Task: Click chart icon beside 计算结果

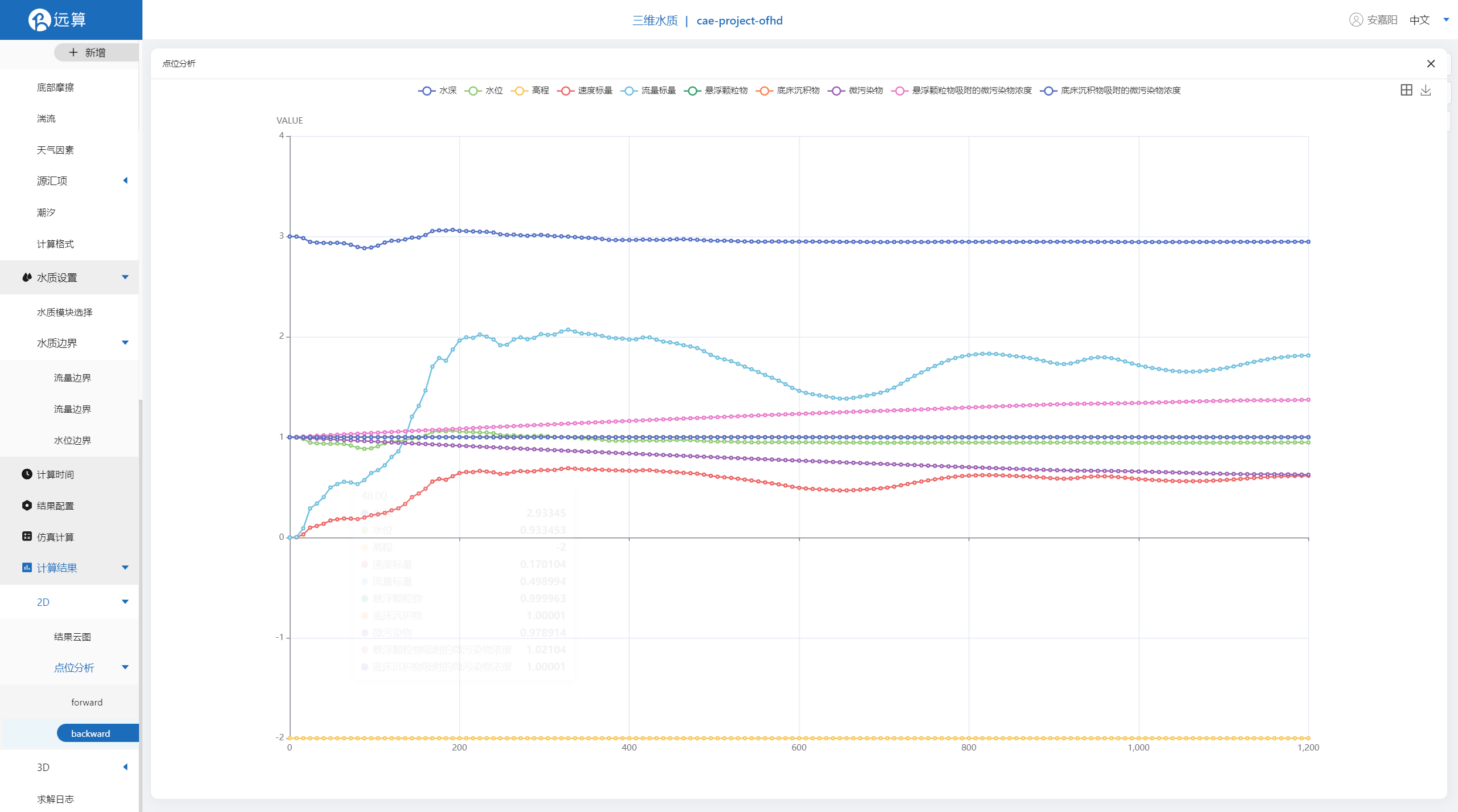Action: (x=27, y=567)
